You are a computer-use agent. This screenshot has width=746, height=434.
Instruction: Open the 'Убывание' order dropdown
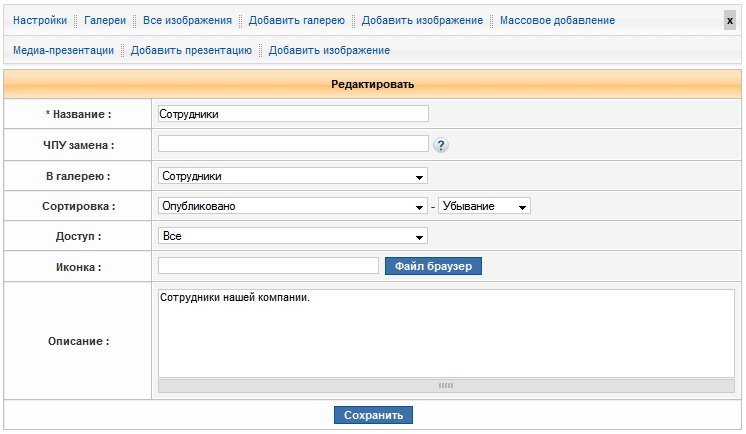(x=484, y=206)
